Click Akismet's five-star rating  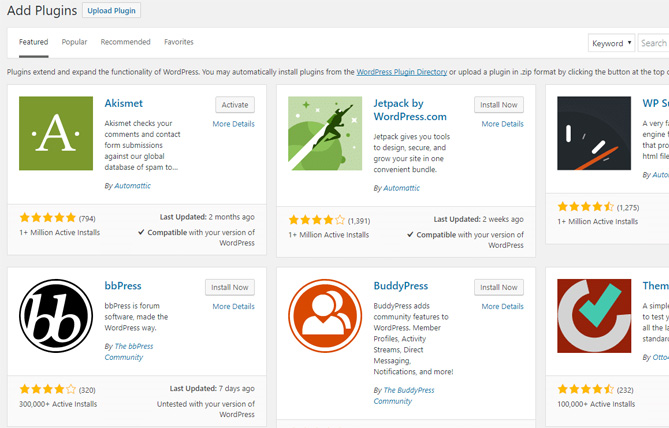(48, 218)
